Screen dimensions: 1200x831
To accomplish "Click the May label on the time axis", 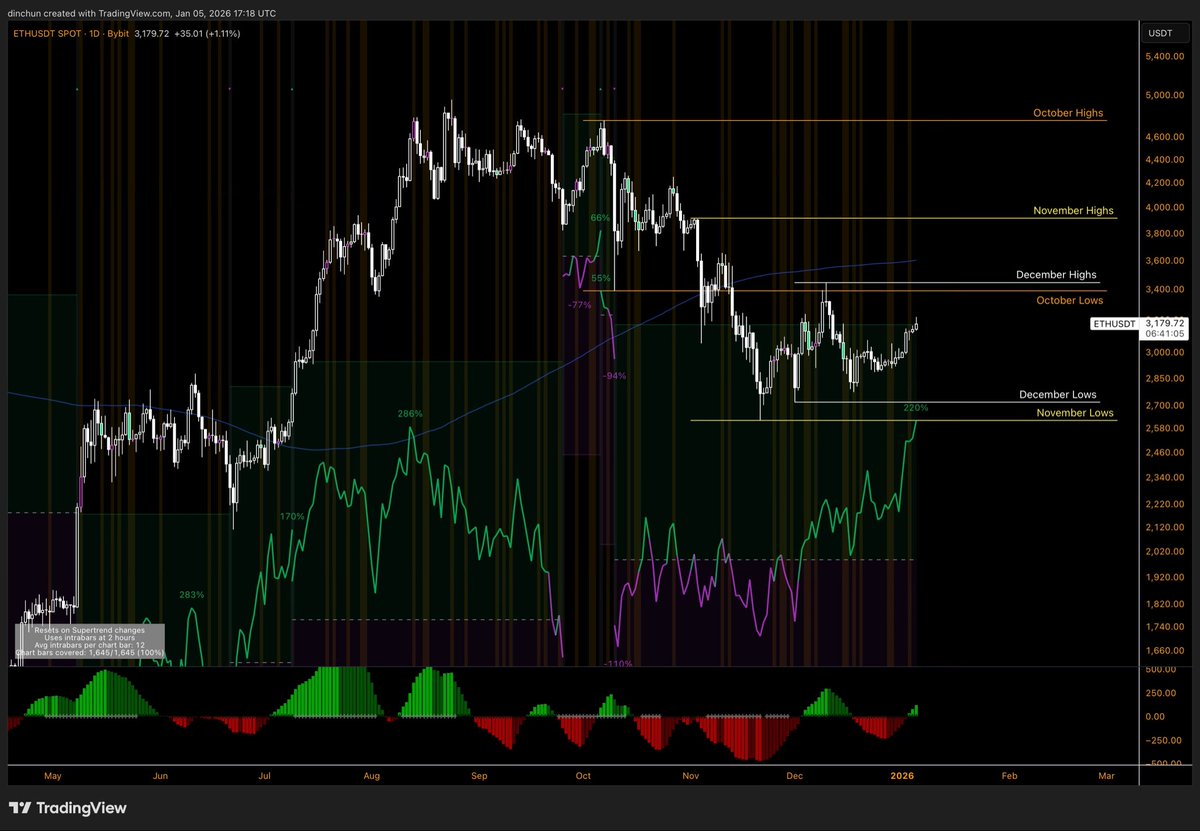I will coord(53,775).
